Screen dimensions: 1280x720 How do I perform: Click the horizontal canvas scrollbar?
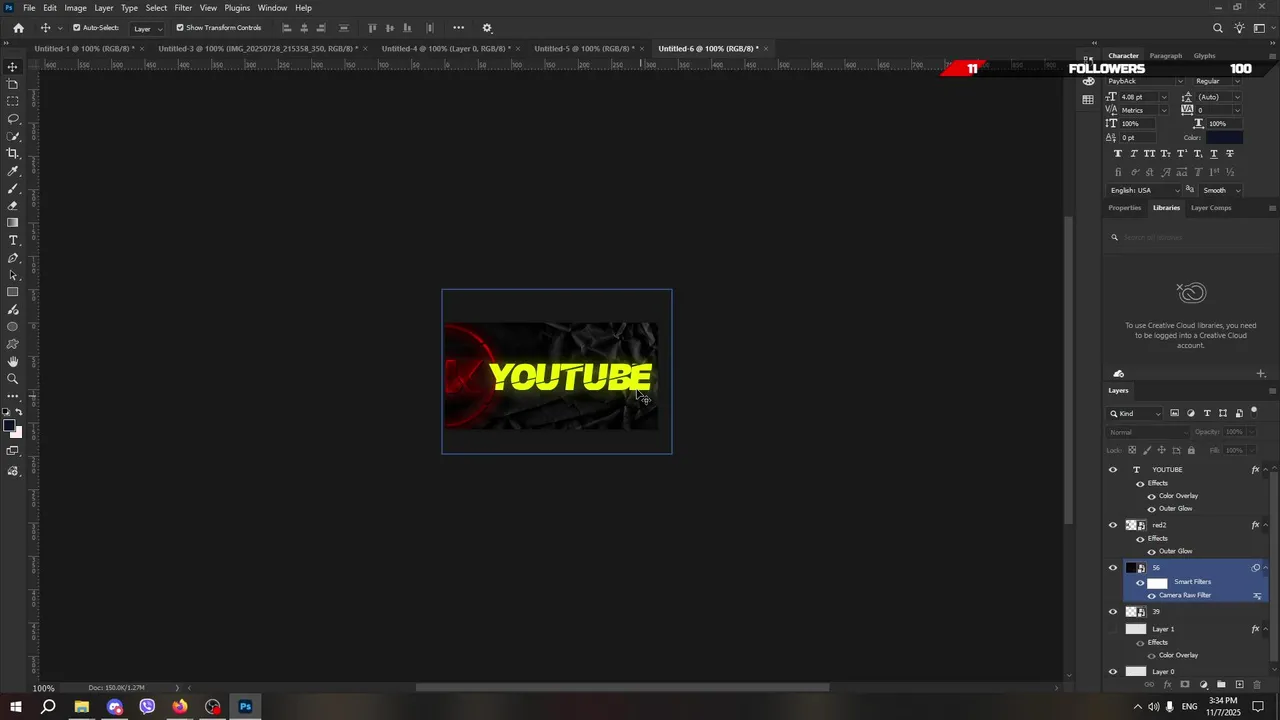[622, 687]
